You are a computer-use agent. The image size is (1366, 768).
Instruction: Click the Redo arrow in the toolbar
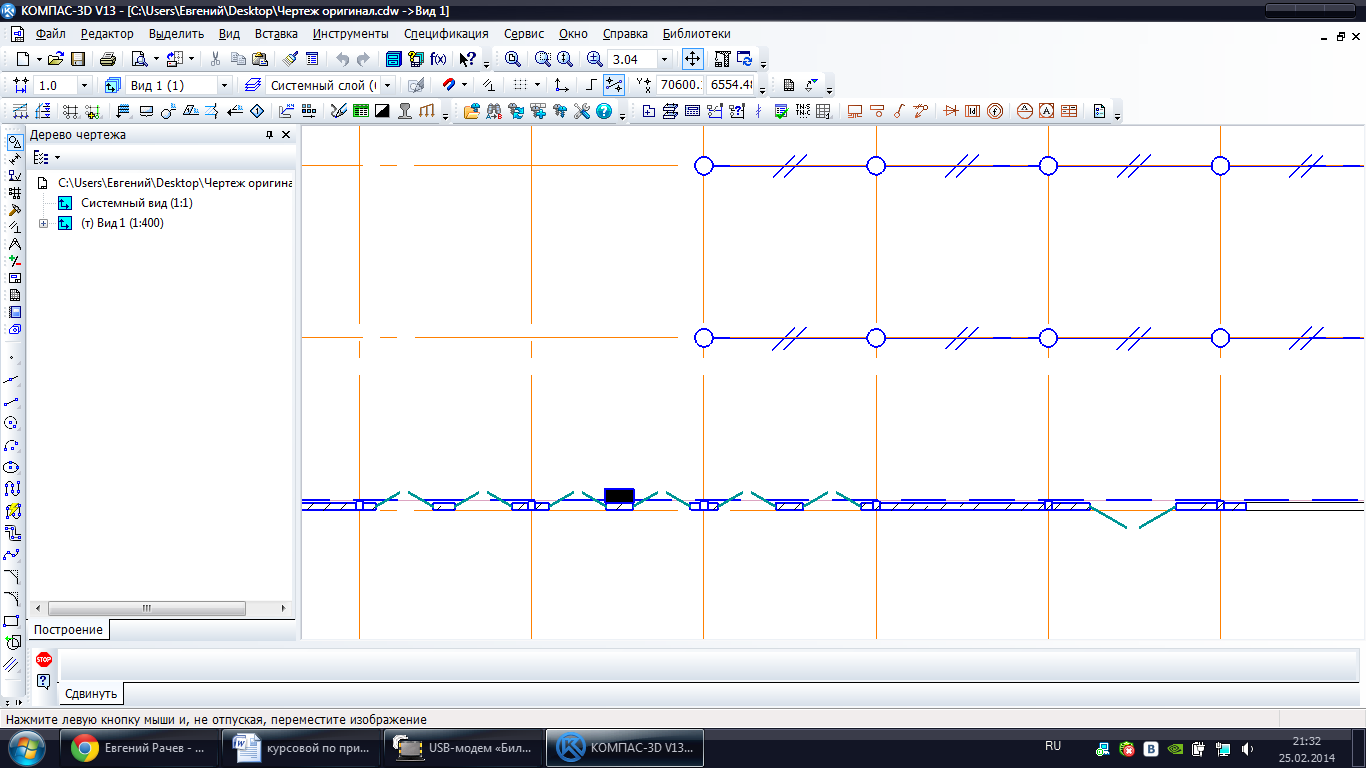[x=363, y=59]
